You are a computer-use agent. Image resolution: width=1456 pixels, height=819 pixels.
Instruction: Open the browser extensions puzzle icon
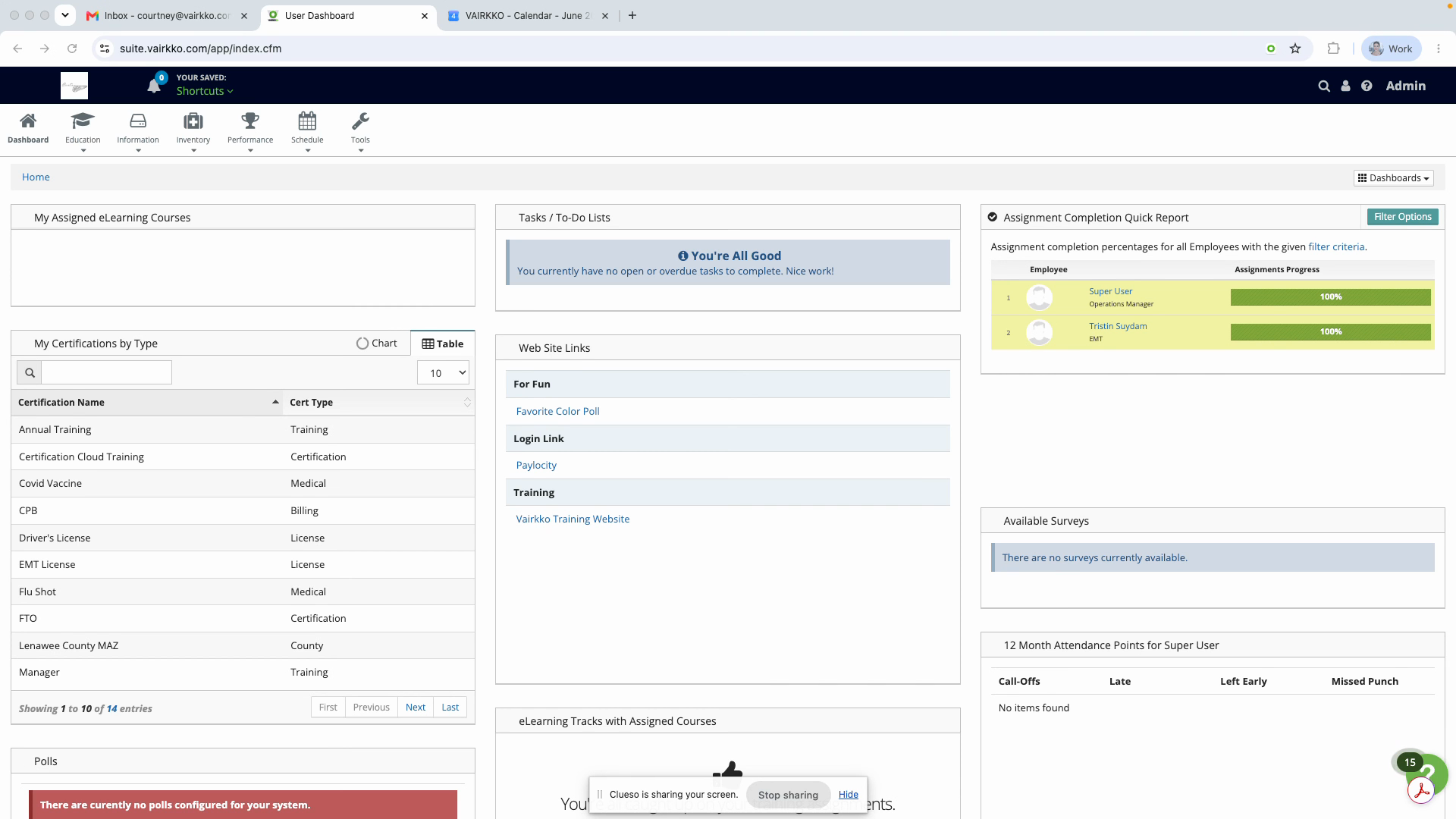tap(1333, 49)
